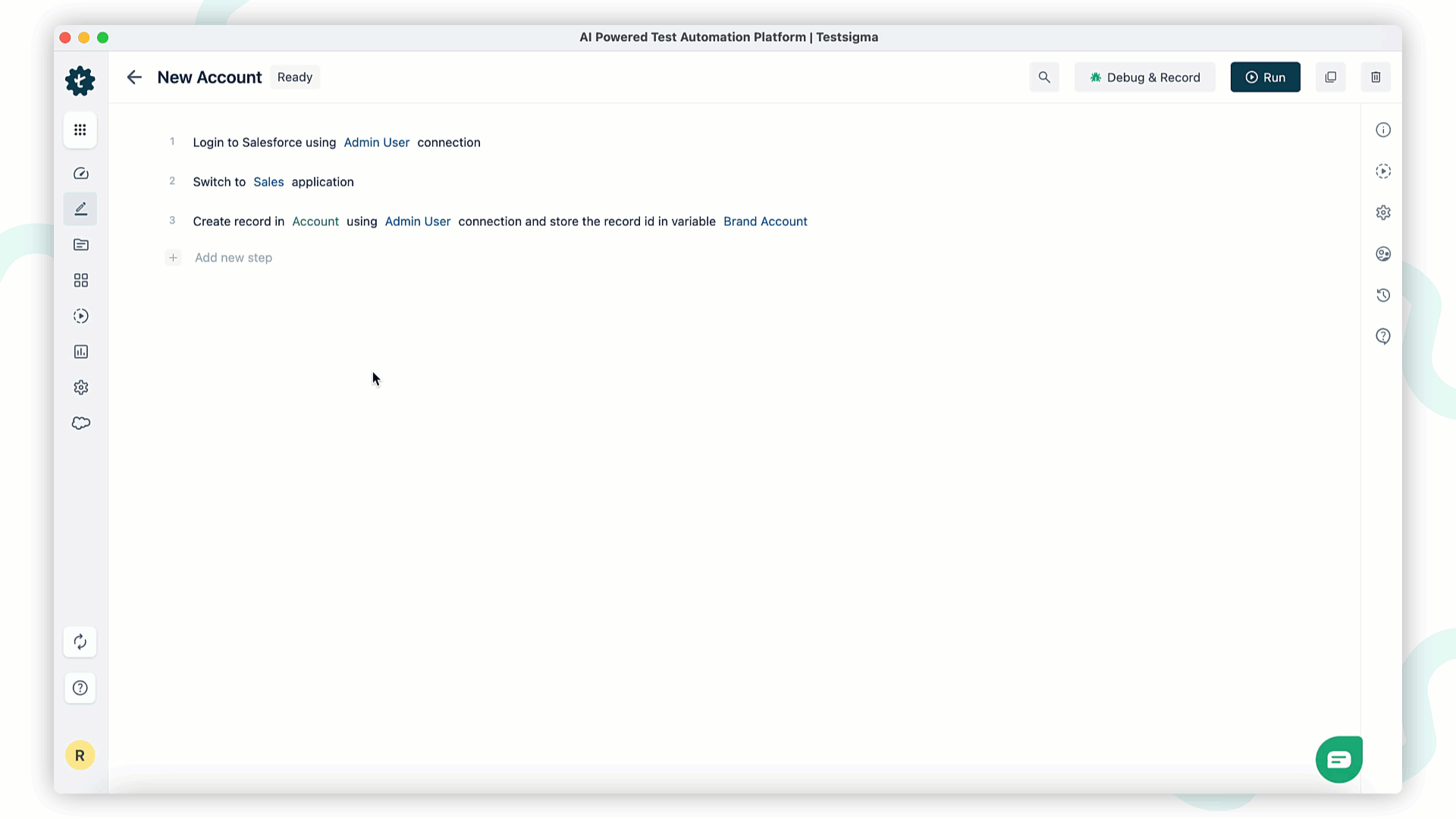Click Admin User in step 3
This screenshot has height=819, width=1456.
pos(418,221)
